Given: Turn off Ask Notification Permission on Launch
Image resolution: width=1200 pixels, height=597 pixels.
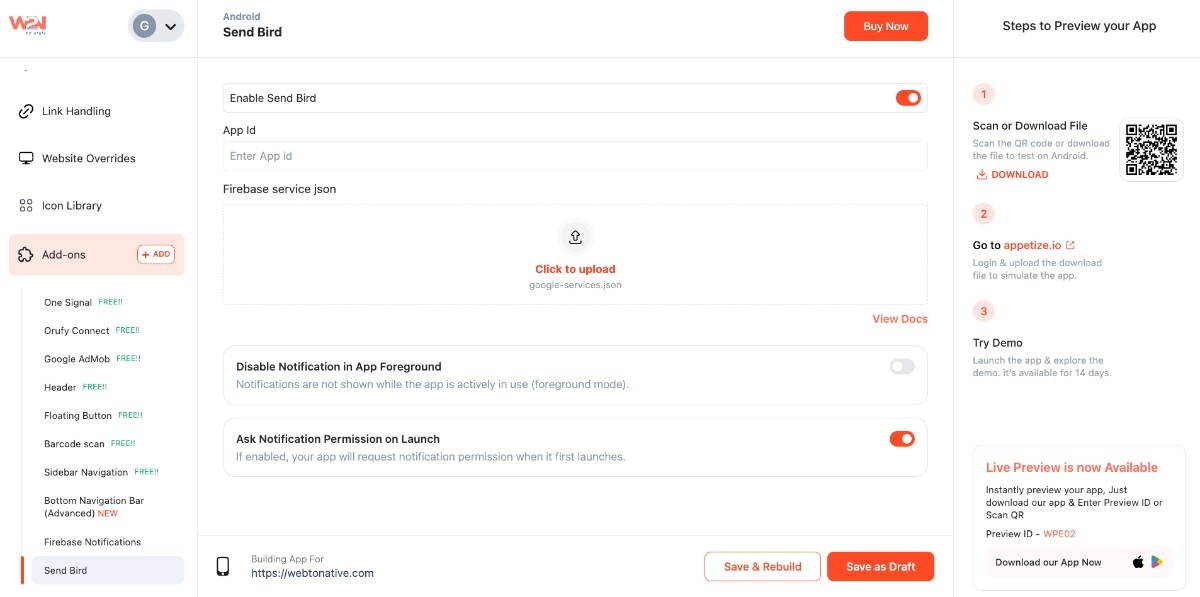Looking at the screenshot, I should [902, 439].
